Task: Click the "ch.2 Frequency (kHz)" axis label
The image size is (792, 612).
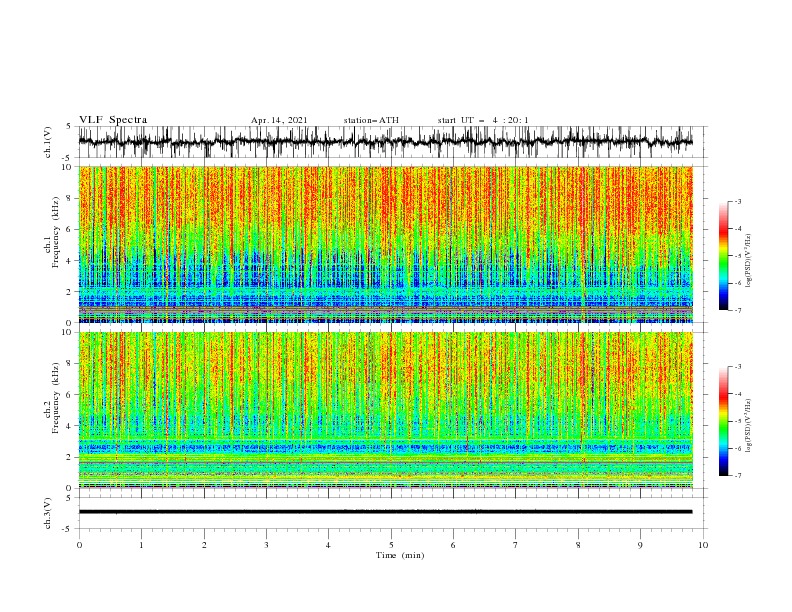Action: pyautogui.click(x=52, y=398)
